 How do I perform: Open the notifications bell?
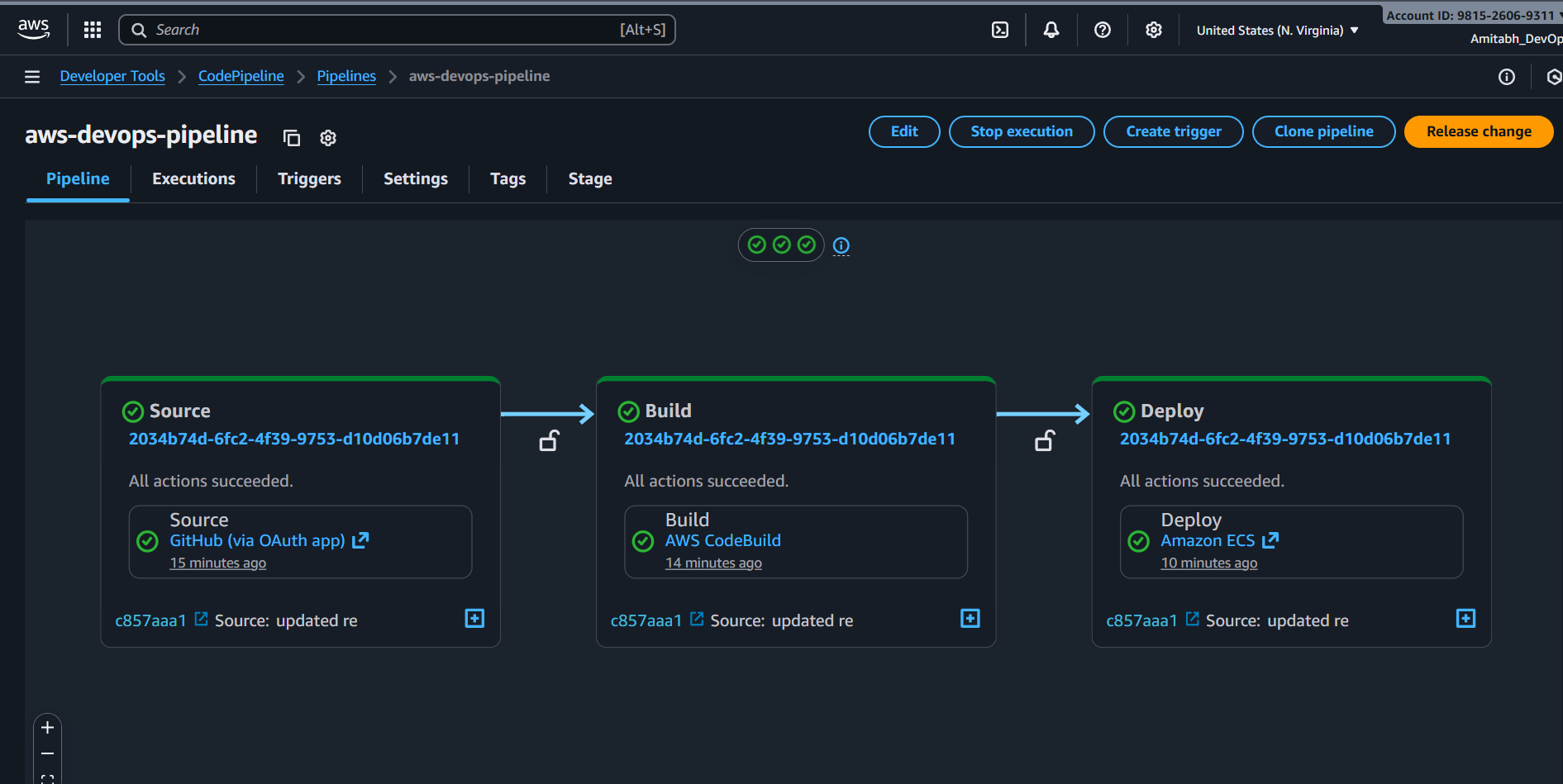(x=1051, y=30)
